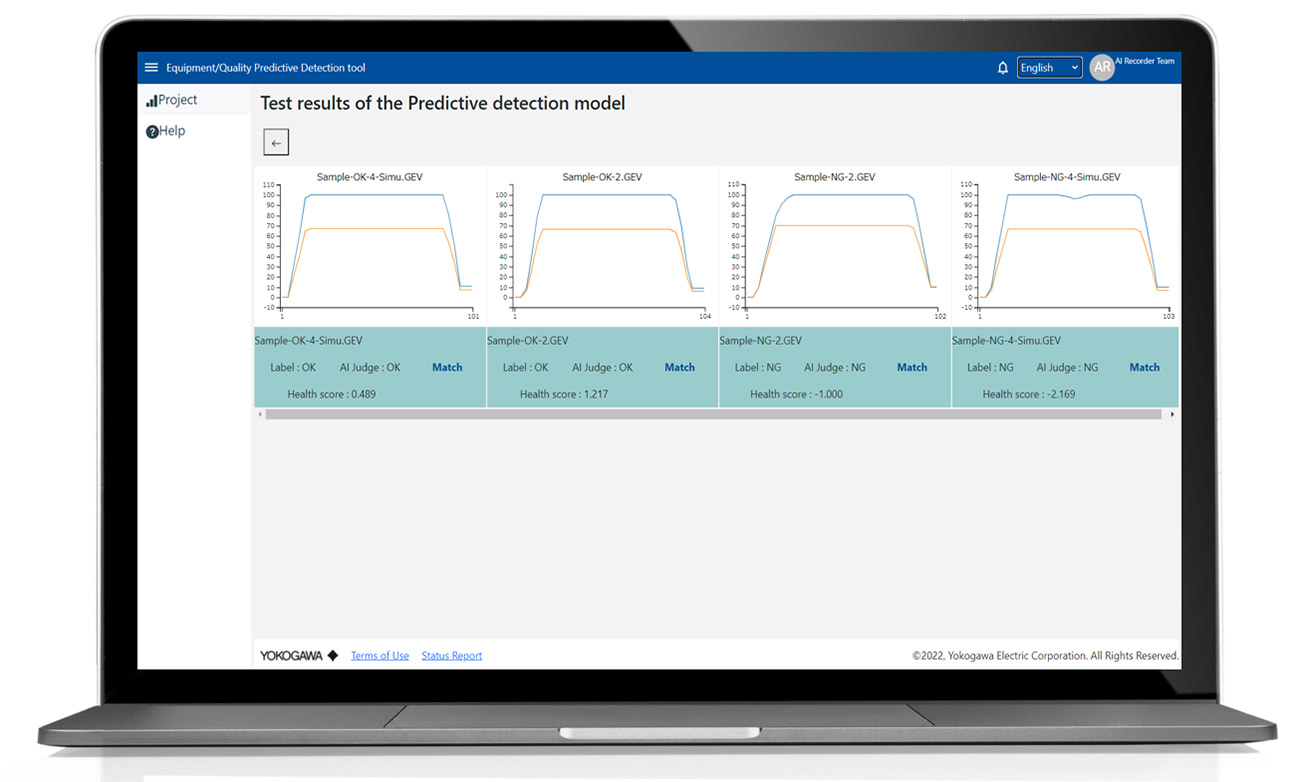Click 'Health score : 0.489'
This screenshot has height=782, width=1300.
tap(332, 395)
